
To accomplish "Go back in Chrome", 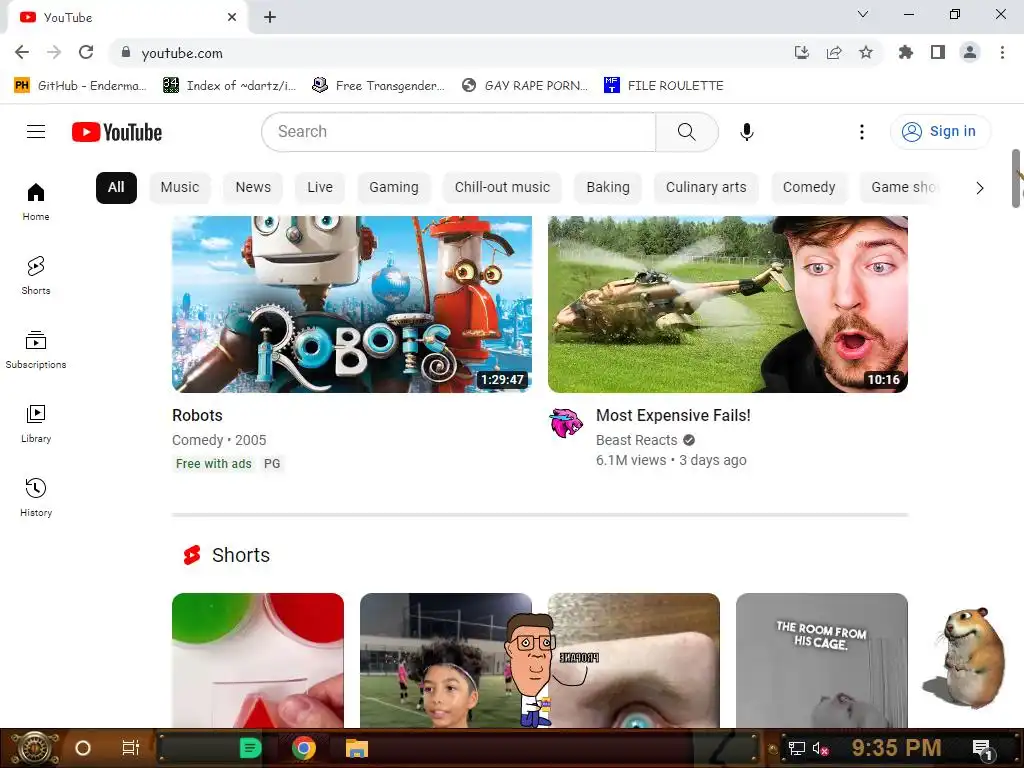I will tap(22, 52).
